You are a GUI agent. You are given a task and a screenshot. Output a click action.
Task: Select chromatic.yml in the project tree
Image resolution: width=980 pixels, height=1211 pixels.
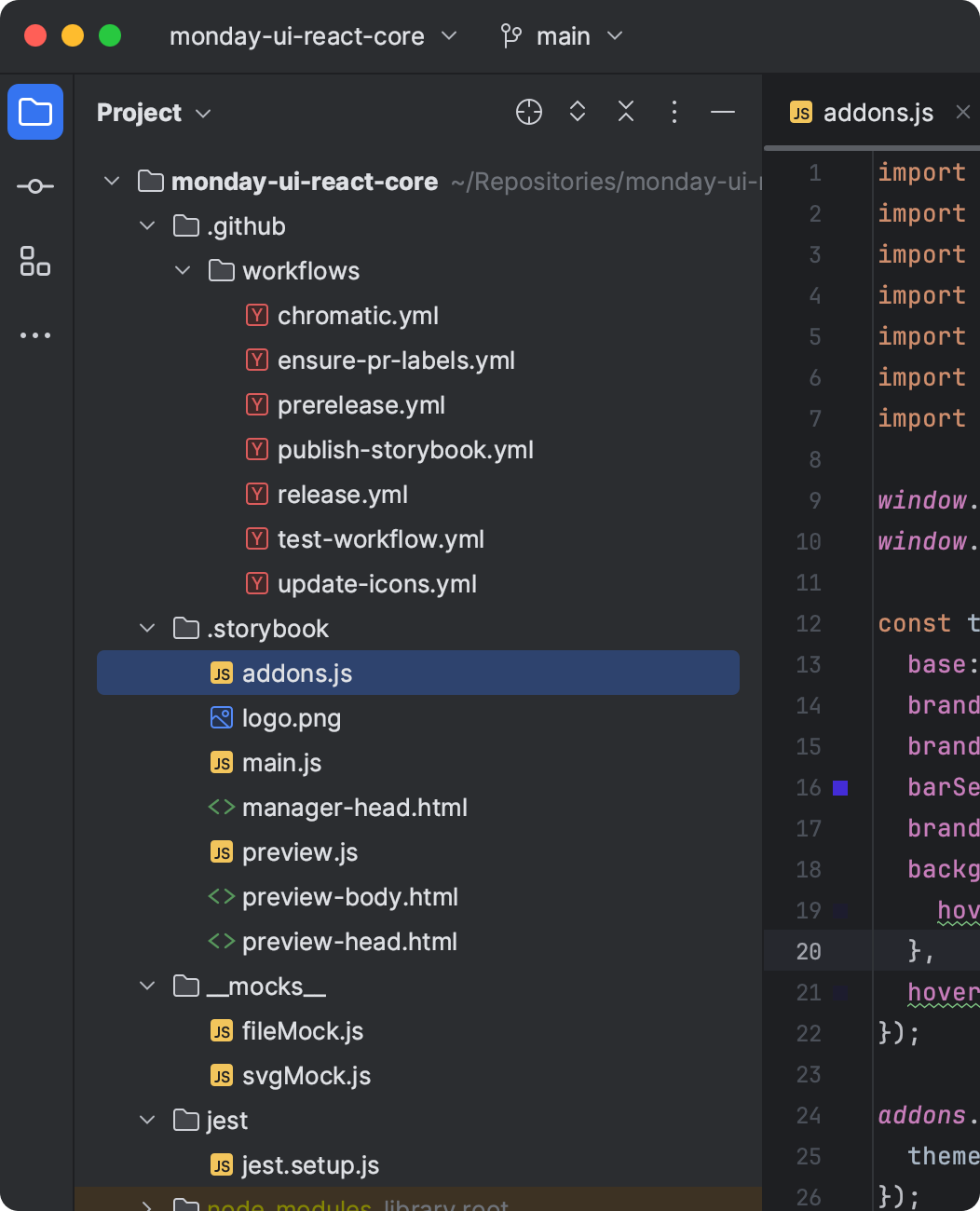point(358,316)
